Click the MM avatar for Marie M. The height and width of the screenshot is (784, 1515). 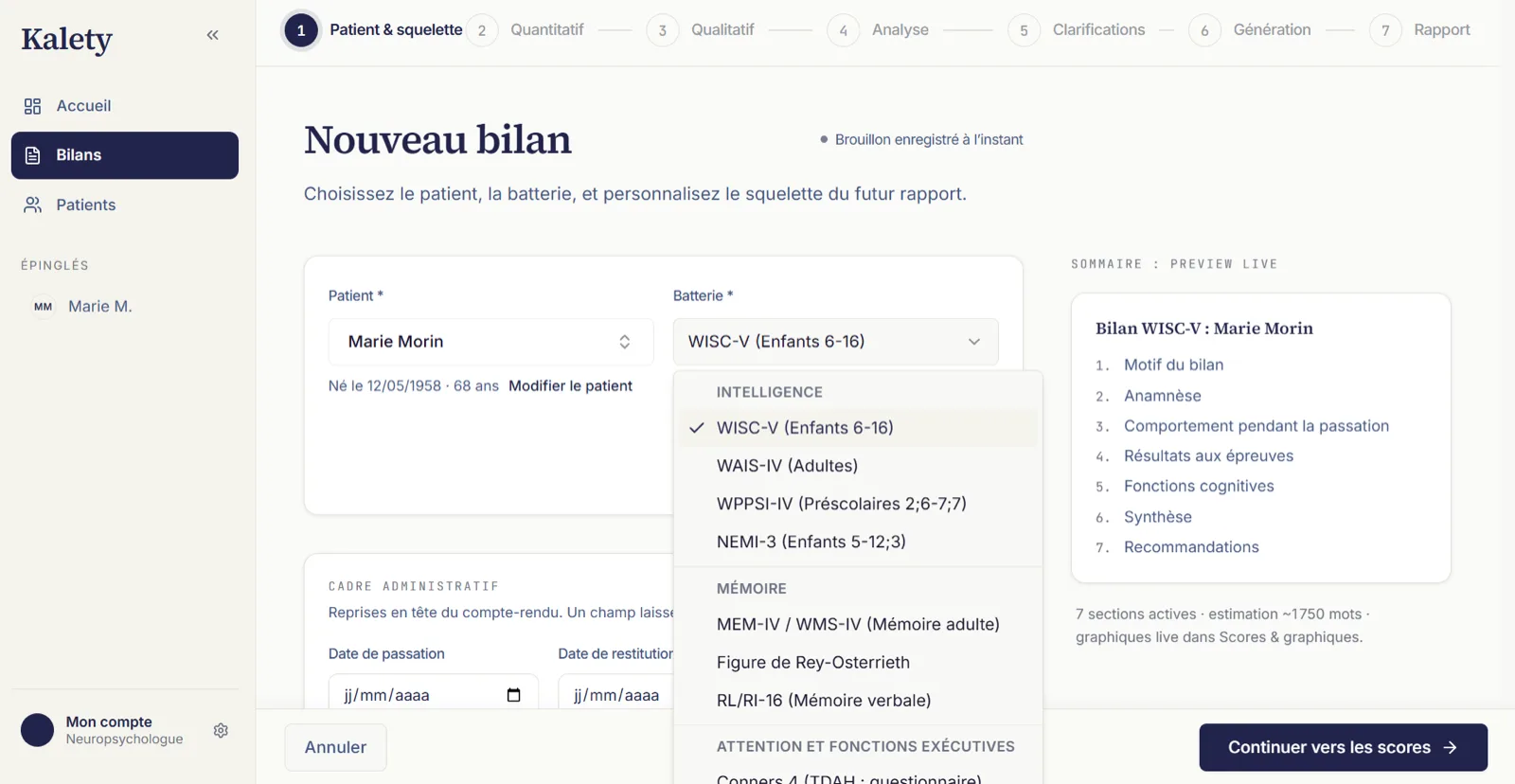(43, 307)
